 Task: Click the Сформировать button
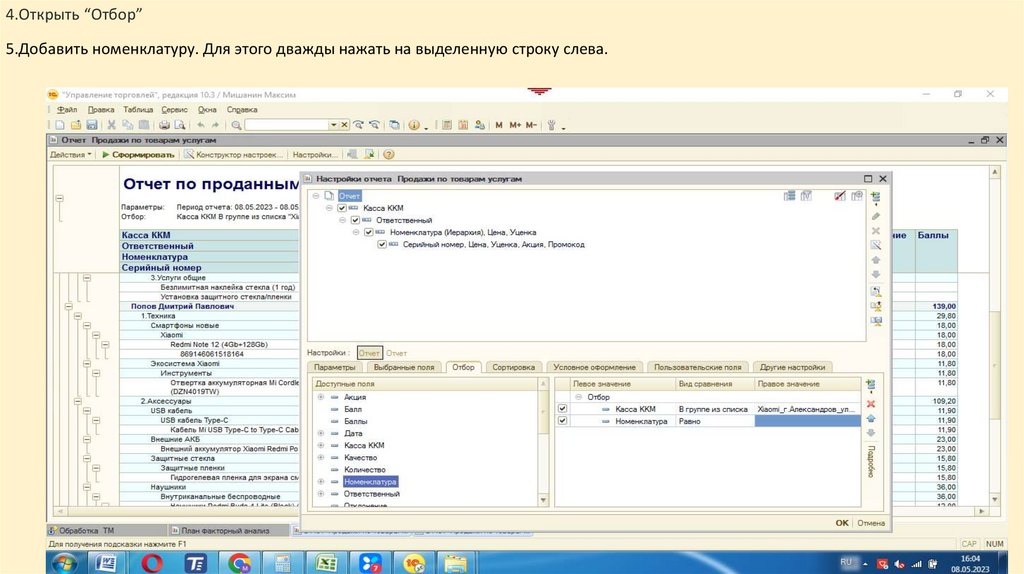tap(138, 155)
